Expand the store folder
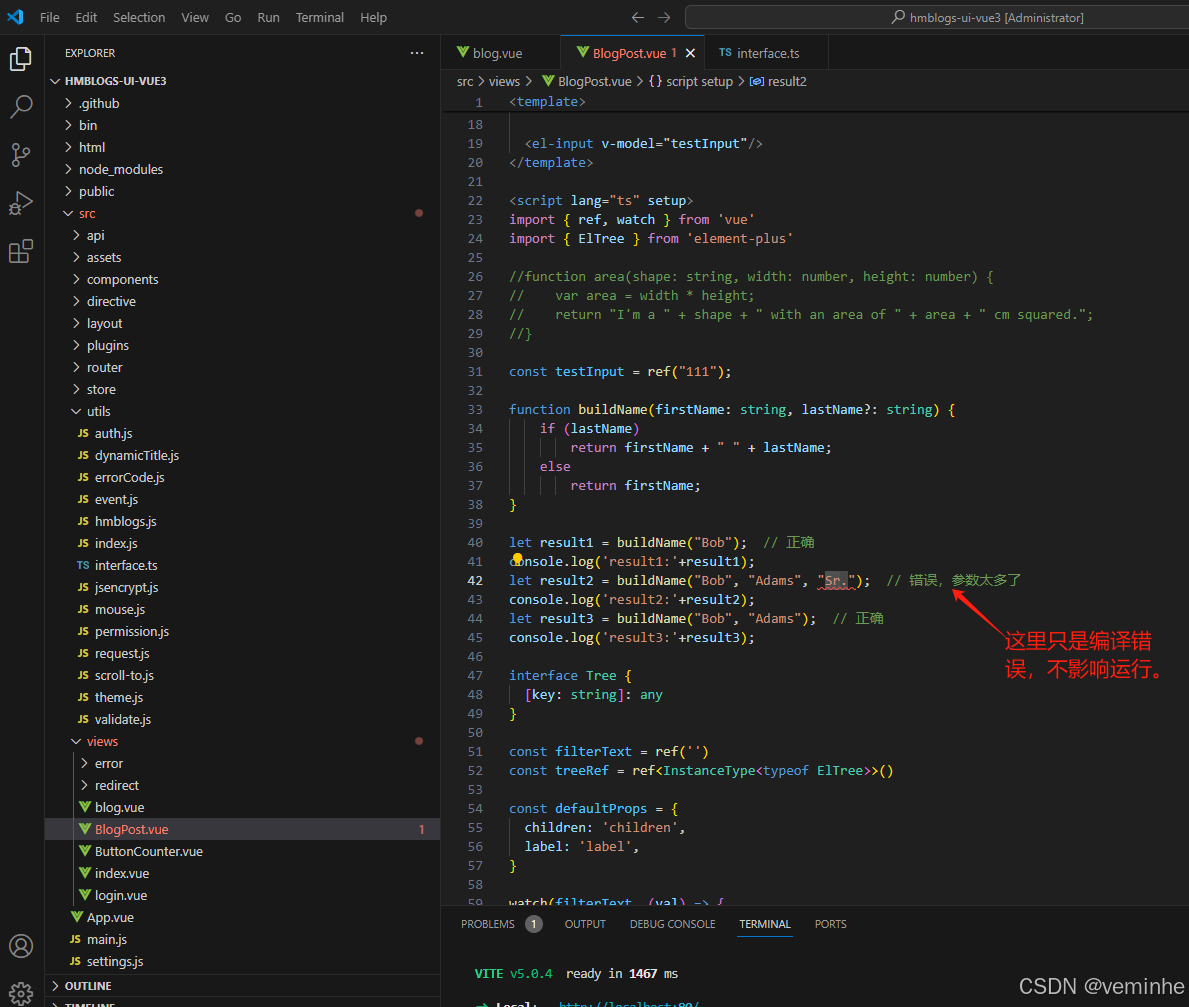1189x1007 pixels. point(243,389)
